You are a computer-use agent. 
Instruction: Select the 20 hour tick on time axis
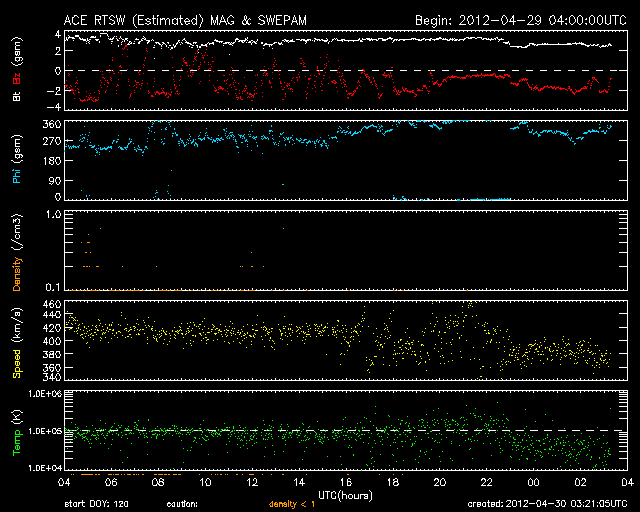439,482
